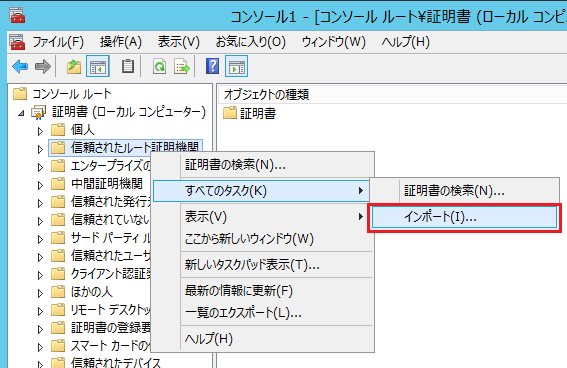Choose ヘルプ(H) in the context menu

(x=263, y=339)
